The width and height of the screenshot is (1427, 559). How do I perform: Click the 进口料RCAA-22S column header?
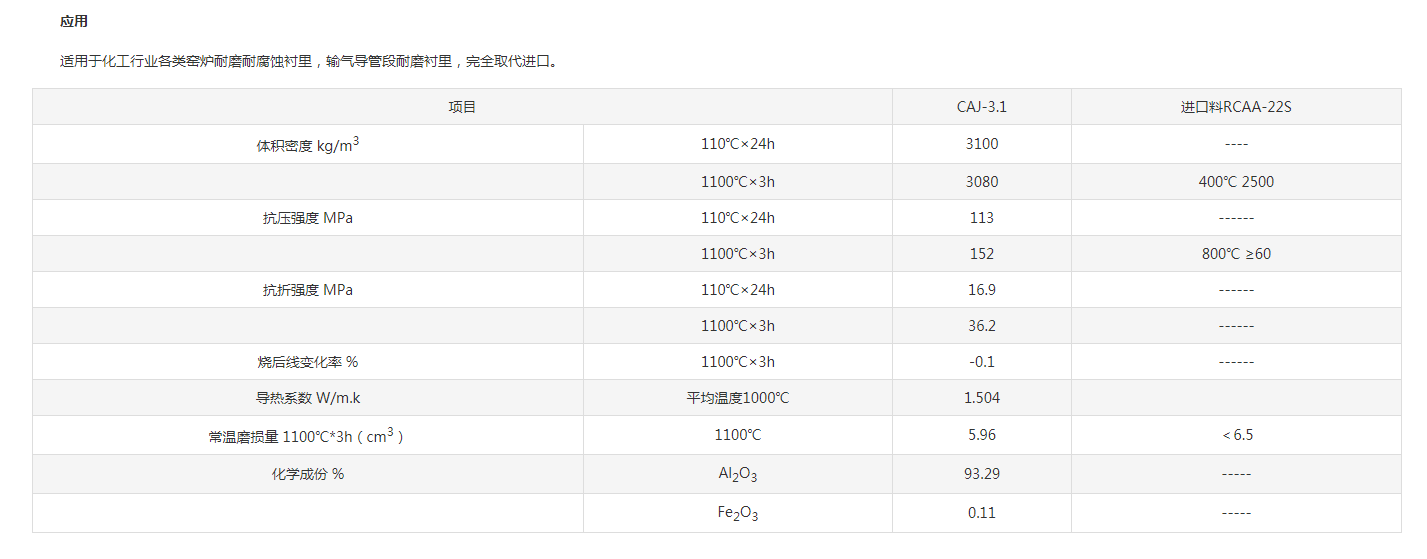pyautogui.click(x=1236, y=107)
